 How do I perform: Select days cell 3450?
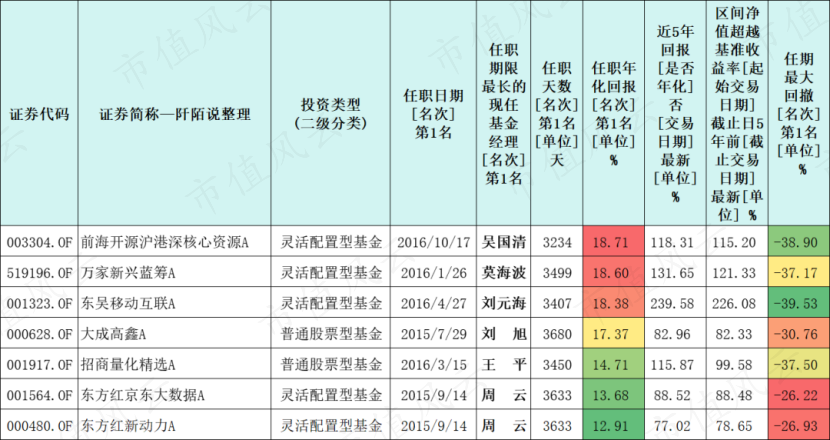coord(557,364)
